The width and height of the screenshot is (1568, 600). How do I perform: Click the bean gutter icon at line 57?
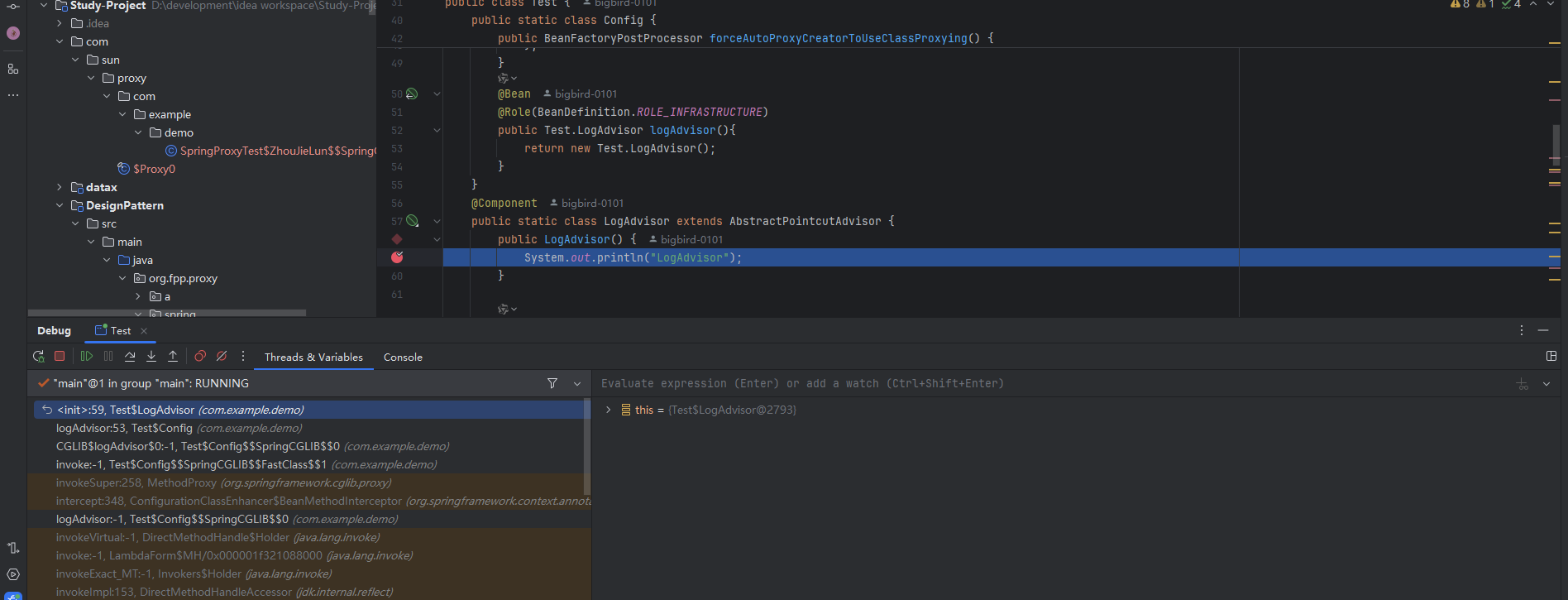(412, 221)
